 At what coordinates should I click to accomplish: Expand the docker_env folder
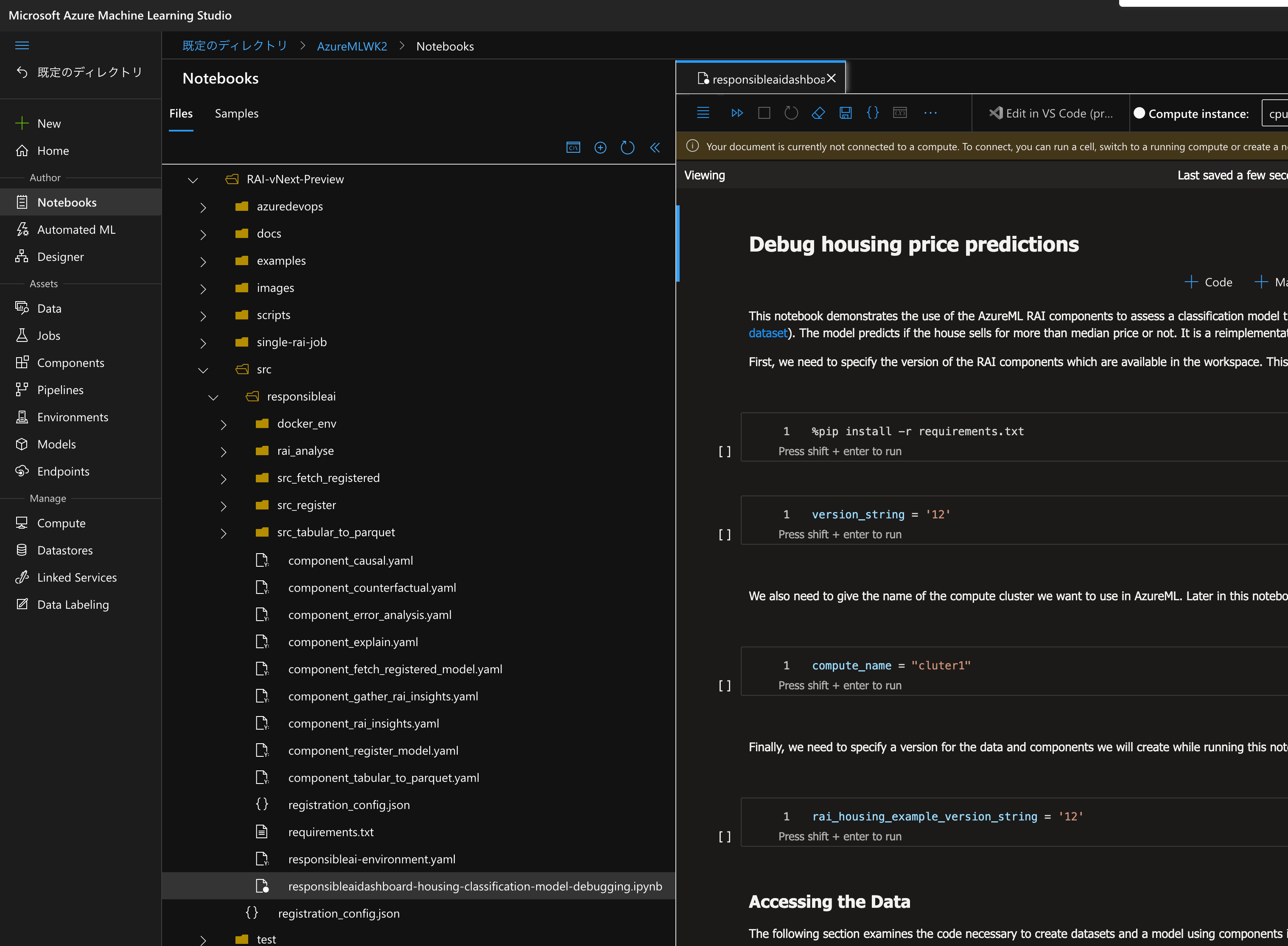(x=223, y=424)
